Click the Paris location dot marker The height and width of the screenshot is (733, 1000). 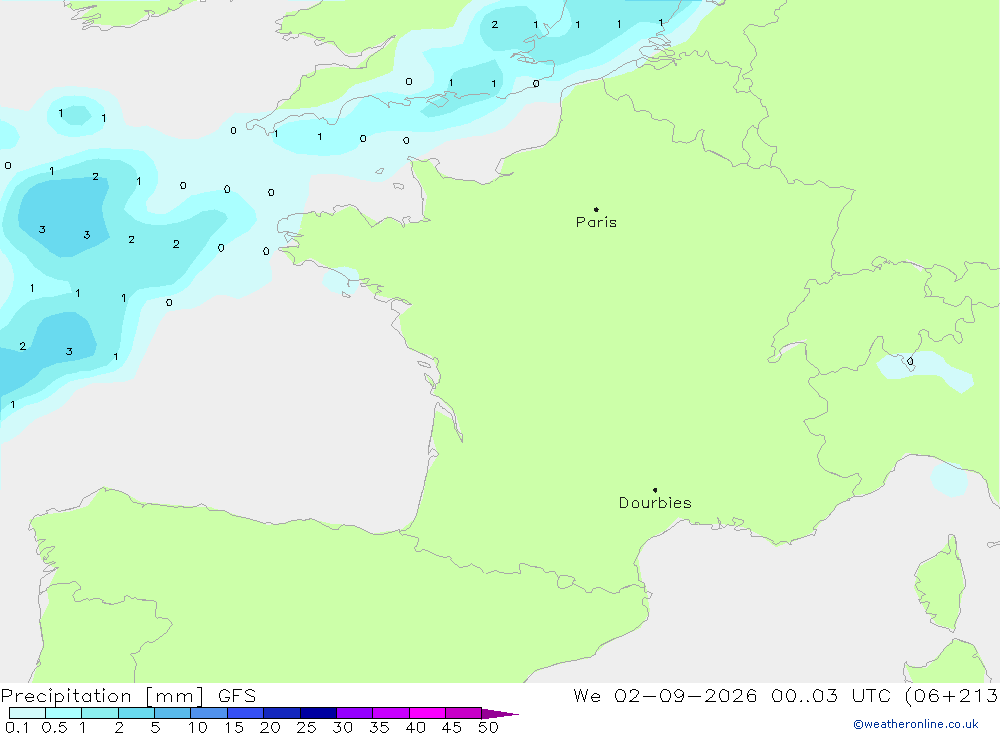pyautogui.click(x=596, y=209)
